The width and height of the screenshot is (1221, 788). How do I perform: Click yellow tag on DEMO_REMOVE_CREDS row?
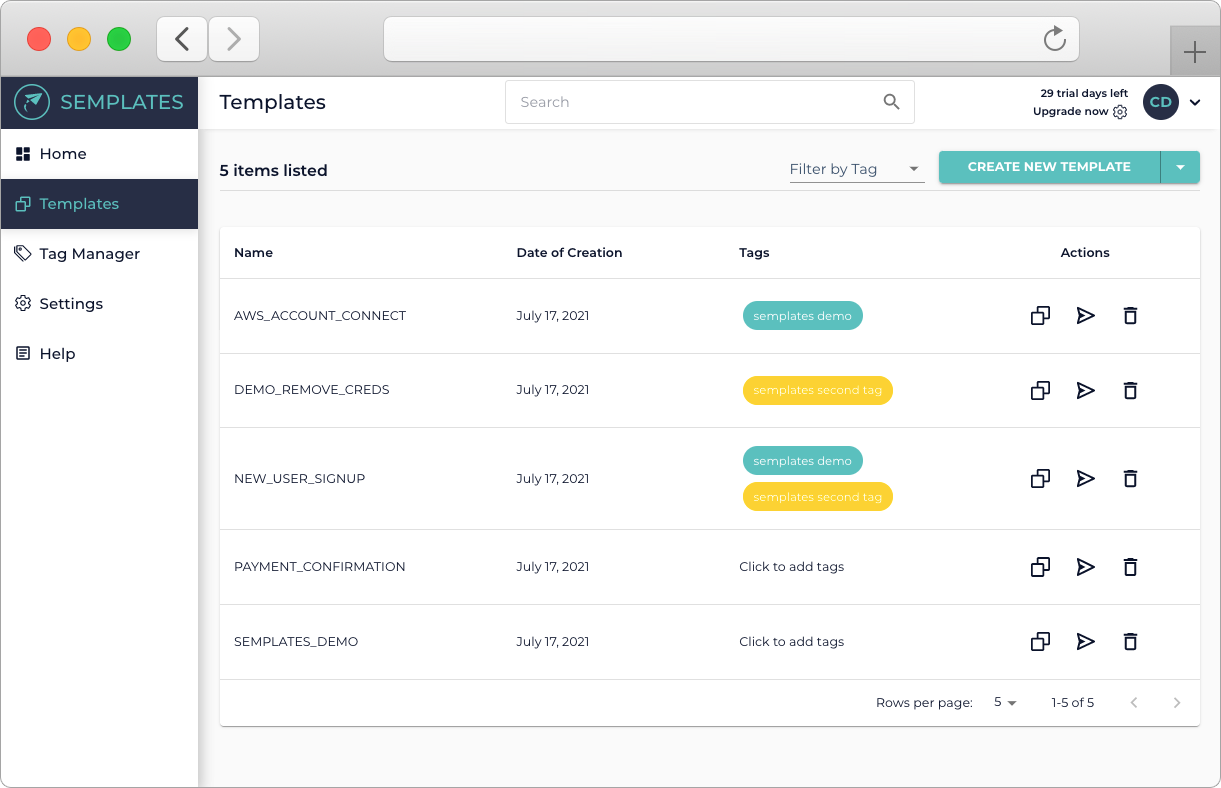pos(817,390)
